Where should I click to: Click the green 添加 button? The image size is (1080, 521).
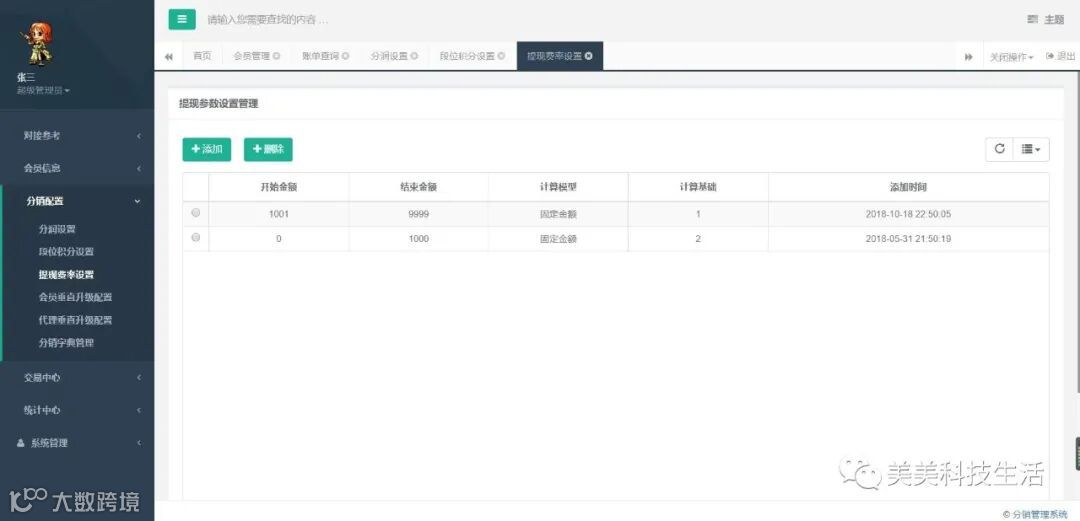coord(207,150)
